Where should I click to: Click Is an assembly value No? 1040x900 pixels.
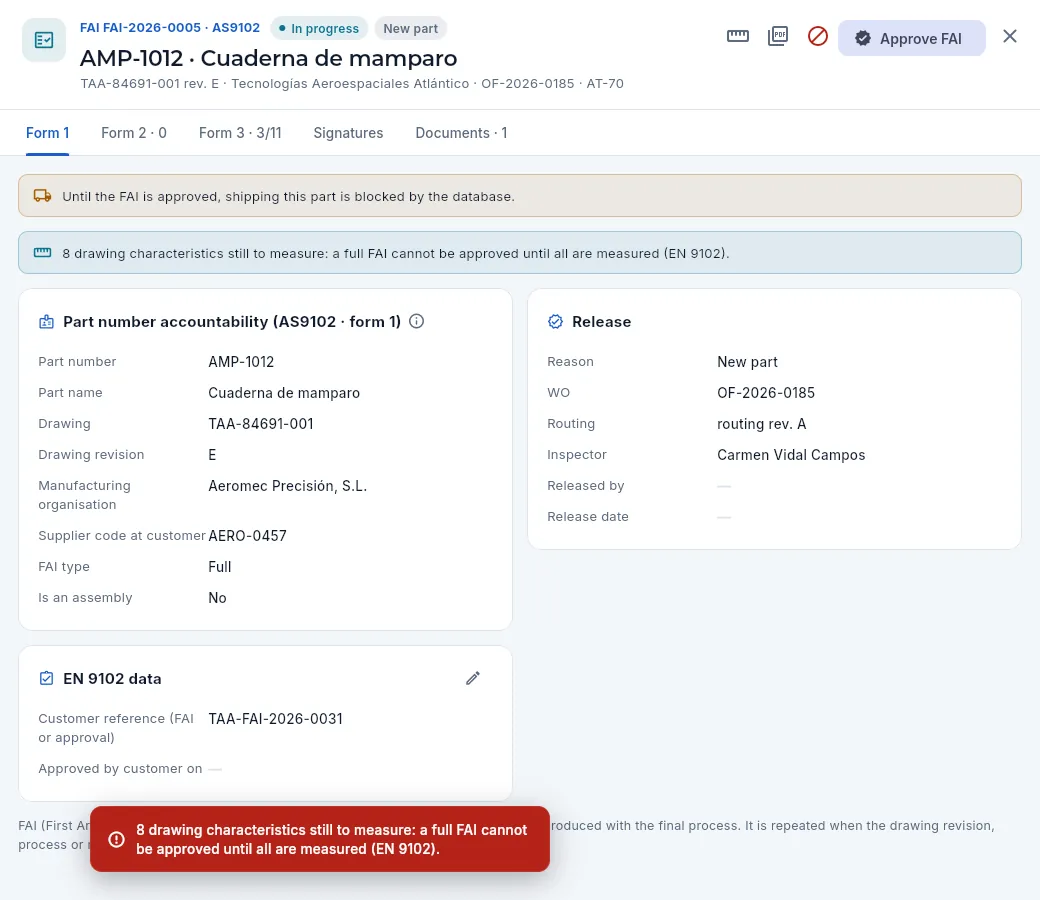click(217, 598)
